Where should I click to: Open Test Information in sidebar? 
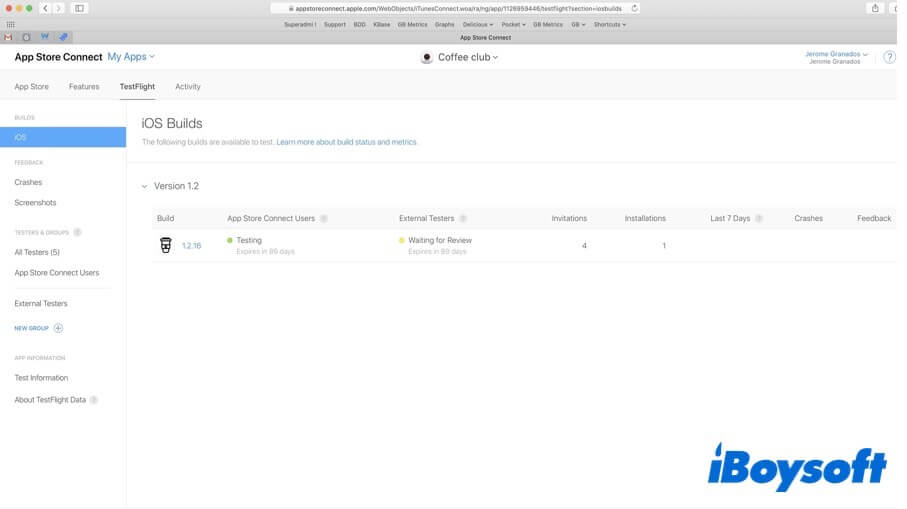click(x=41, y=378)
